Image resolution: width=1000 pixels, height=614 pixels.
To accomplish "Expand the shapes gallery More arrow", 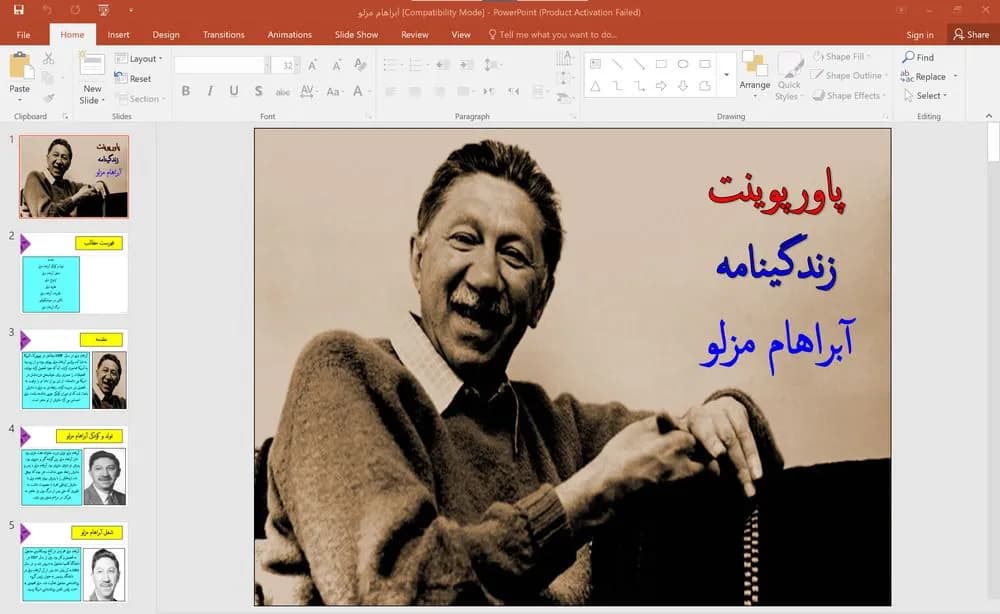I will click(726, 75).
